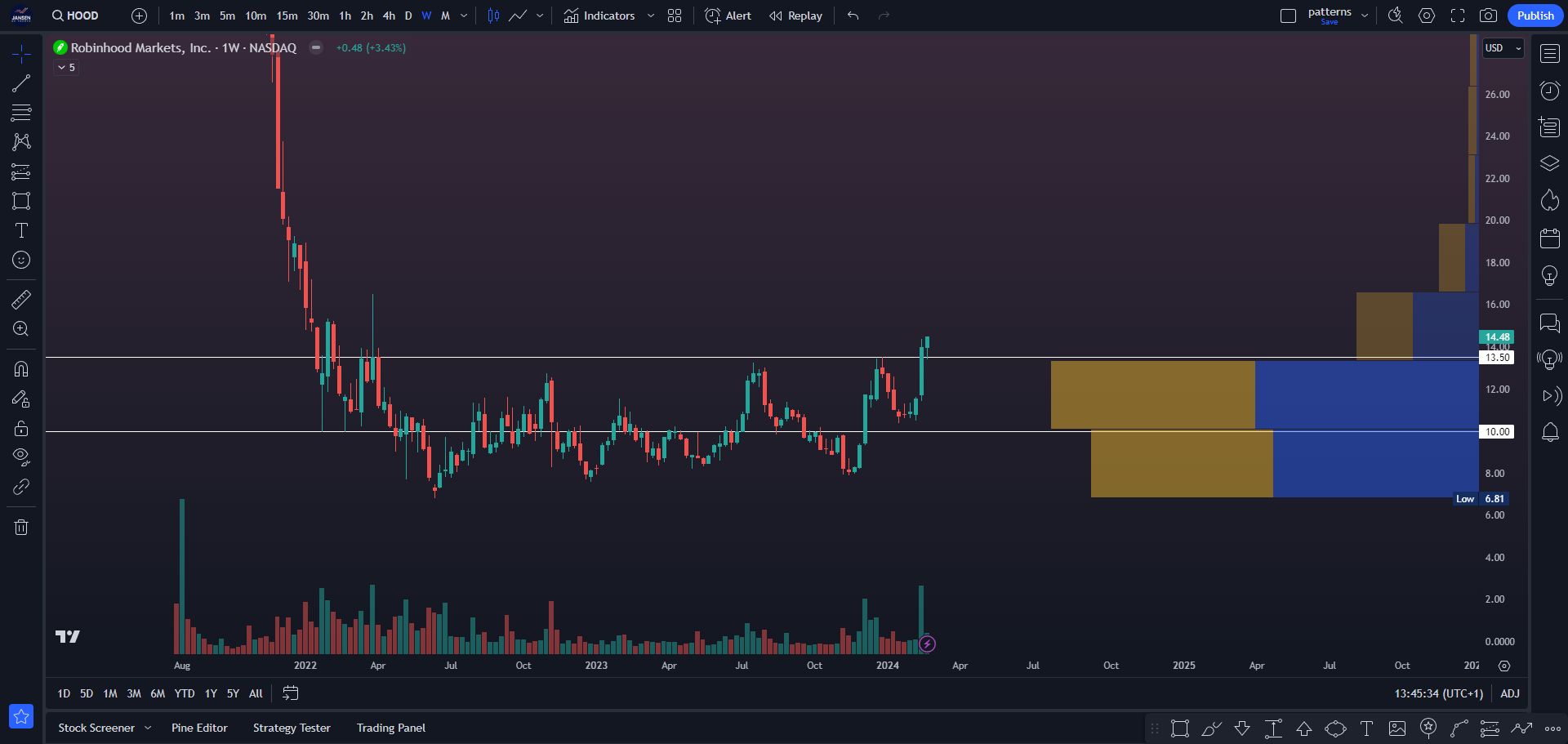Open the patterns drawing tool
Viewport: 1568px width, 744px height.
(x=21, y=142)
